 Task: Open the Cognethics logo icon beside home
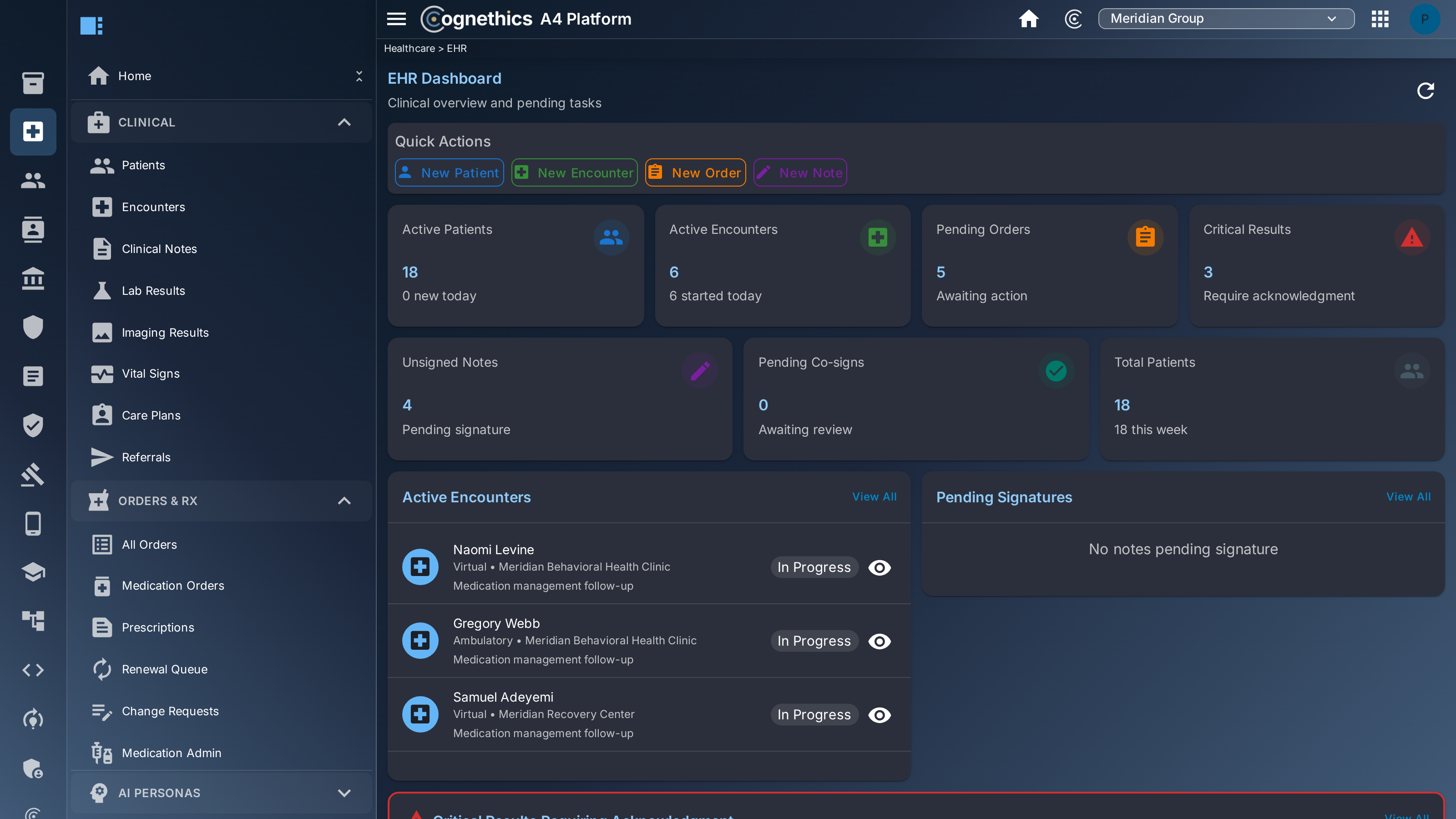point(1073,19)
